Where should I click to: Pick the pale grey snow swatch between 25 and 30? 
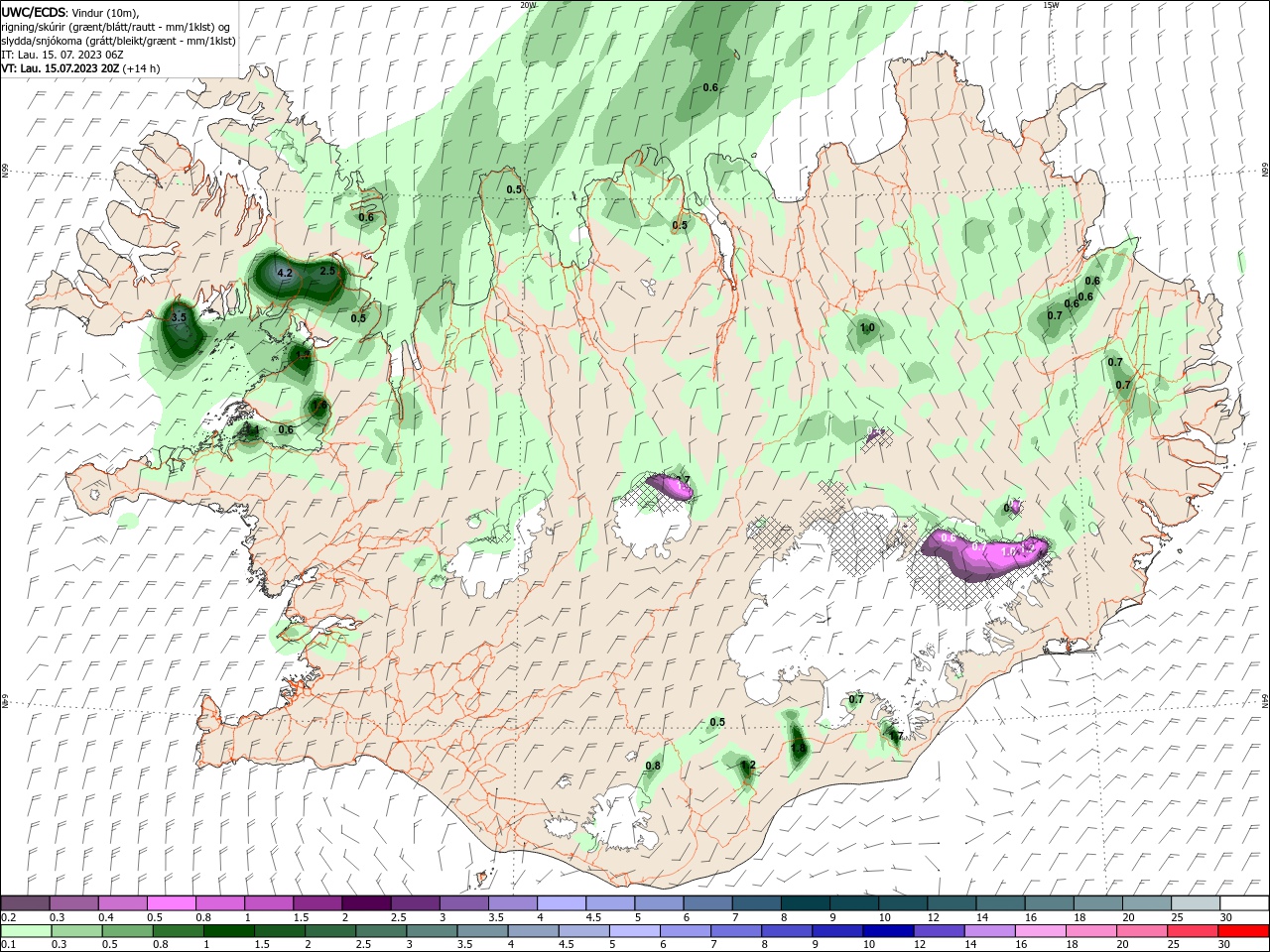coord(1195,903)
